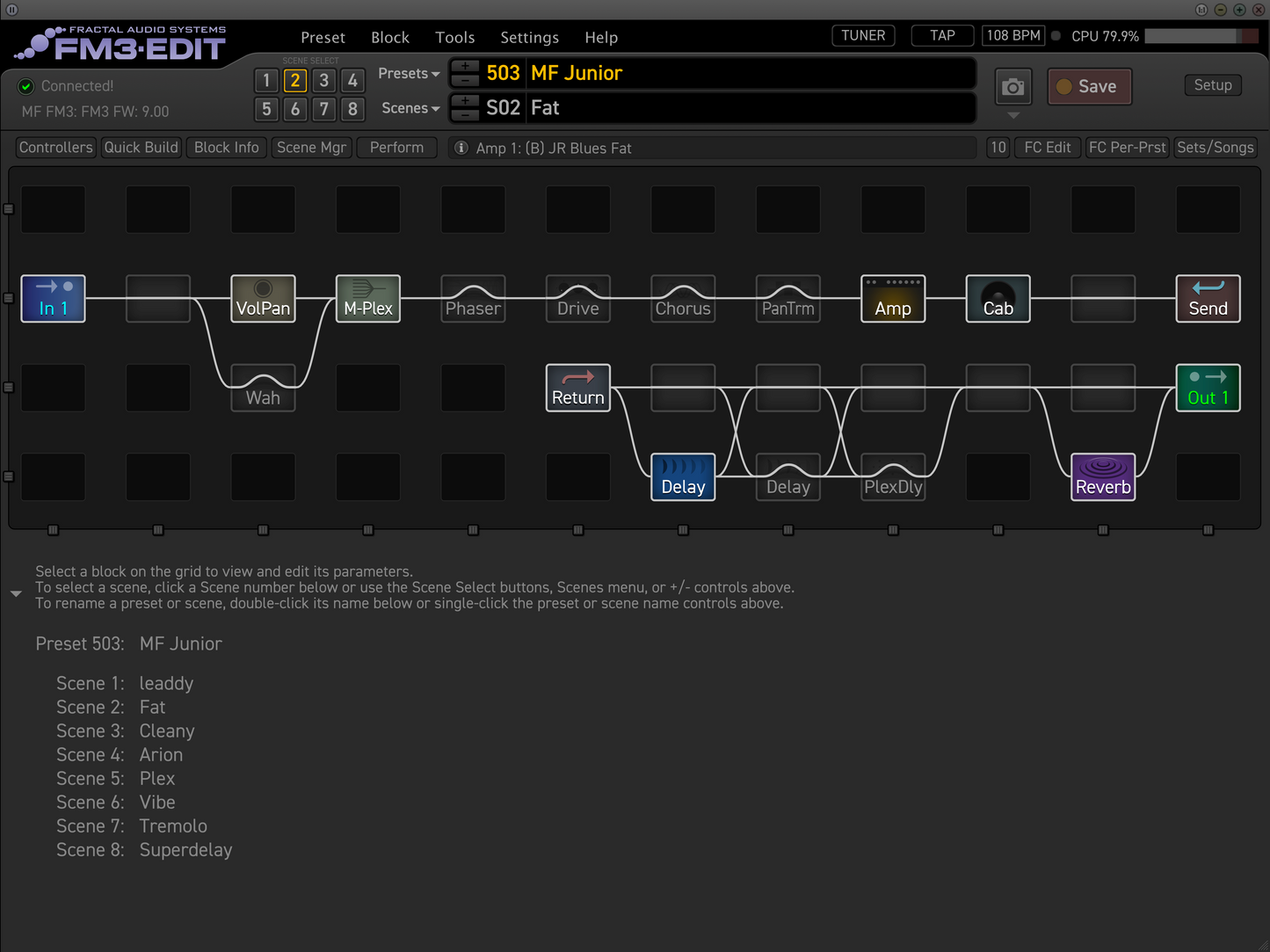Click the Fat scene name field
The width and height of the screenshot is (1270, 952).
point(750,108)
